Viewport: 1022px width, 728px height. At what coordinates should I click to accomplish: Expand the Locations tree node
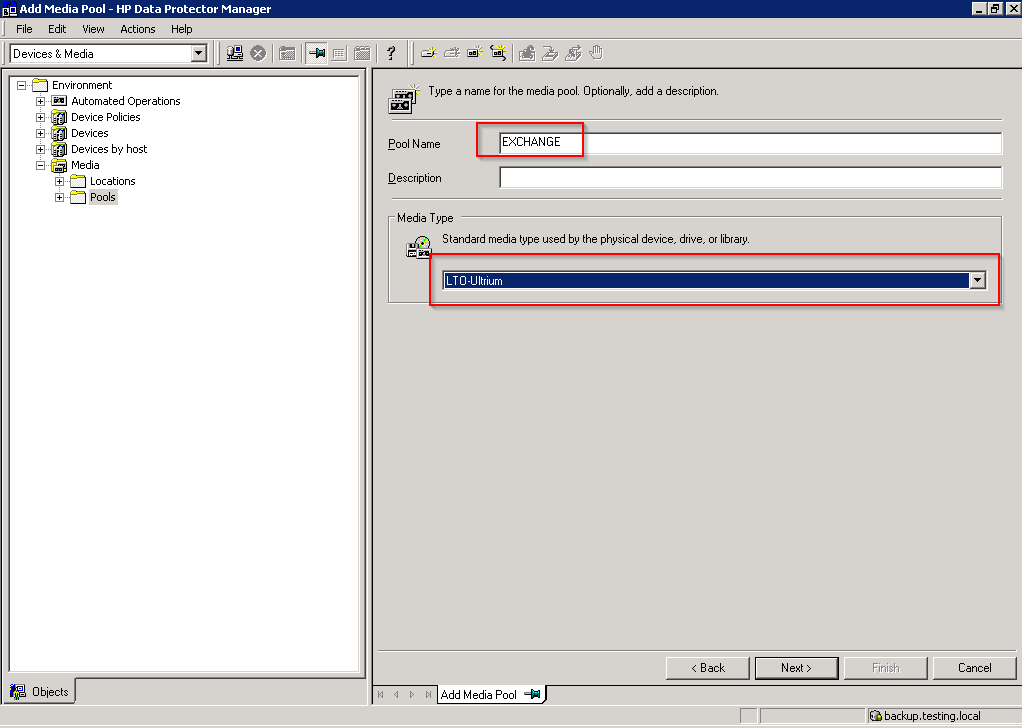click(x=60, y=181)
